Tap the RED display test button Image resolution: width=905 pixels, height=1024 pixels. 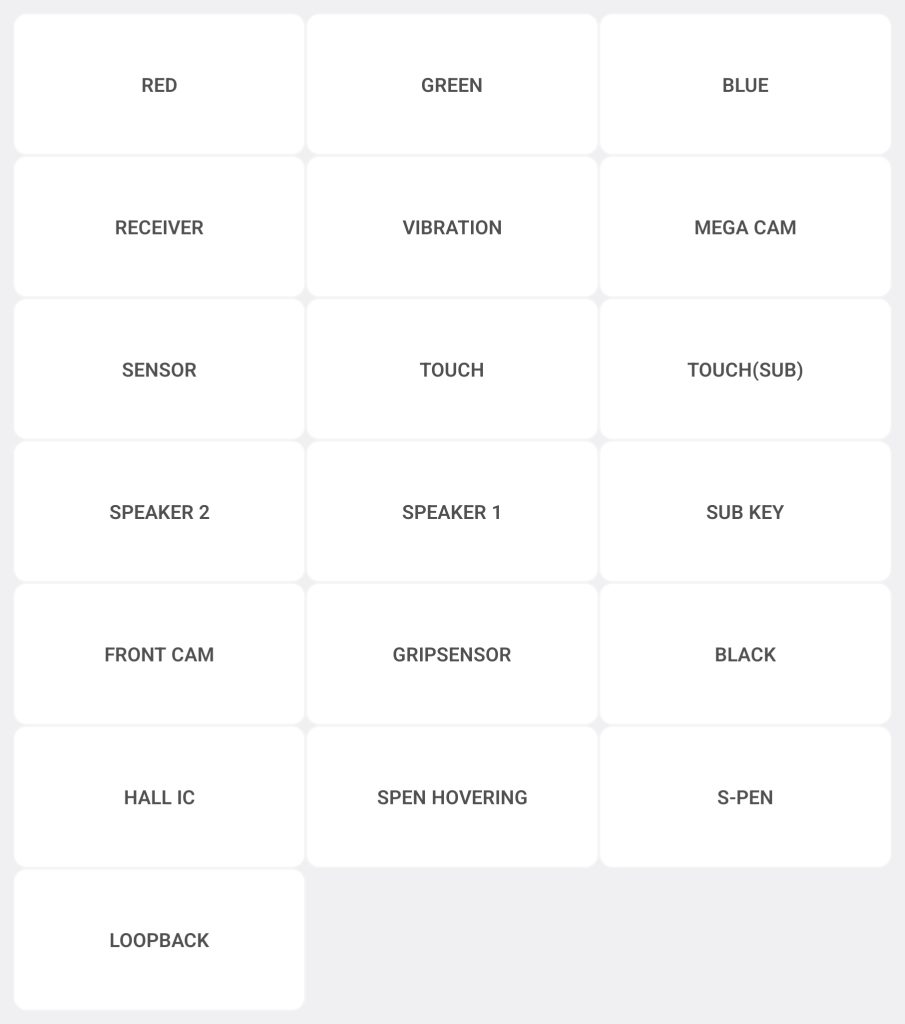159,85
